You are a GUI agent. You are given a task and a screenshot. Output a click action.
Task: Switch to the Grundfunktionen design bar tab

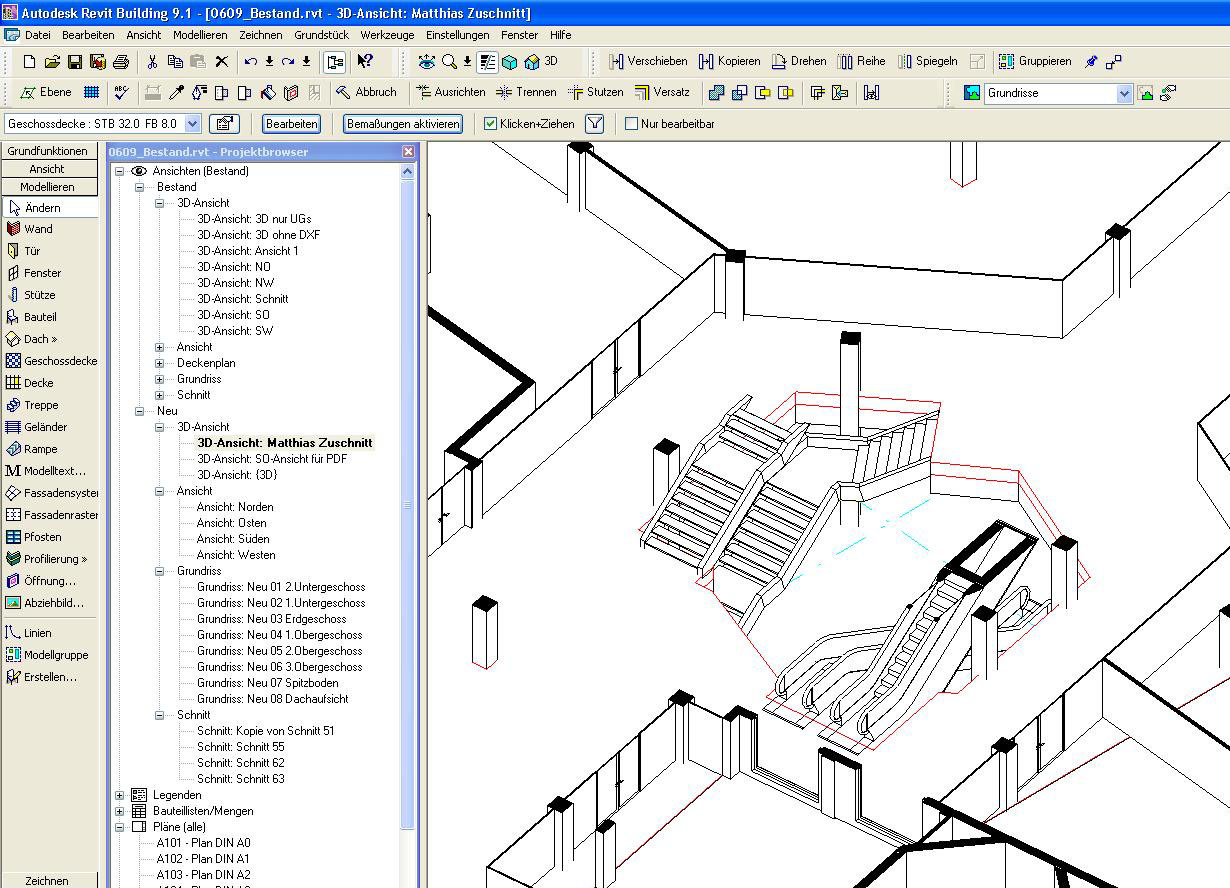(x=48, y=151)
